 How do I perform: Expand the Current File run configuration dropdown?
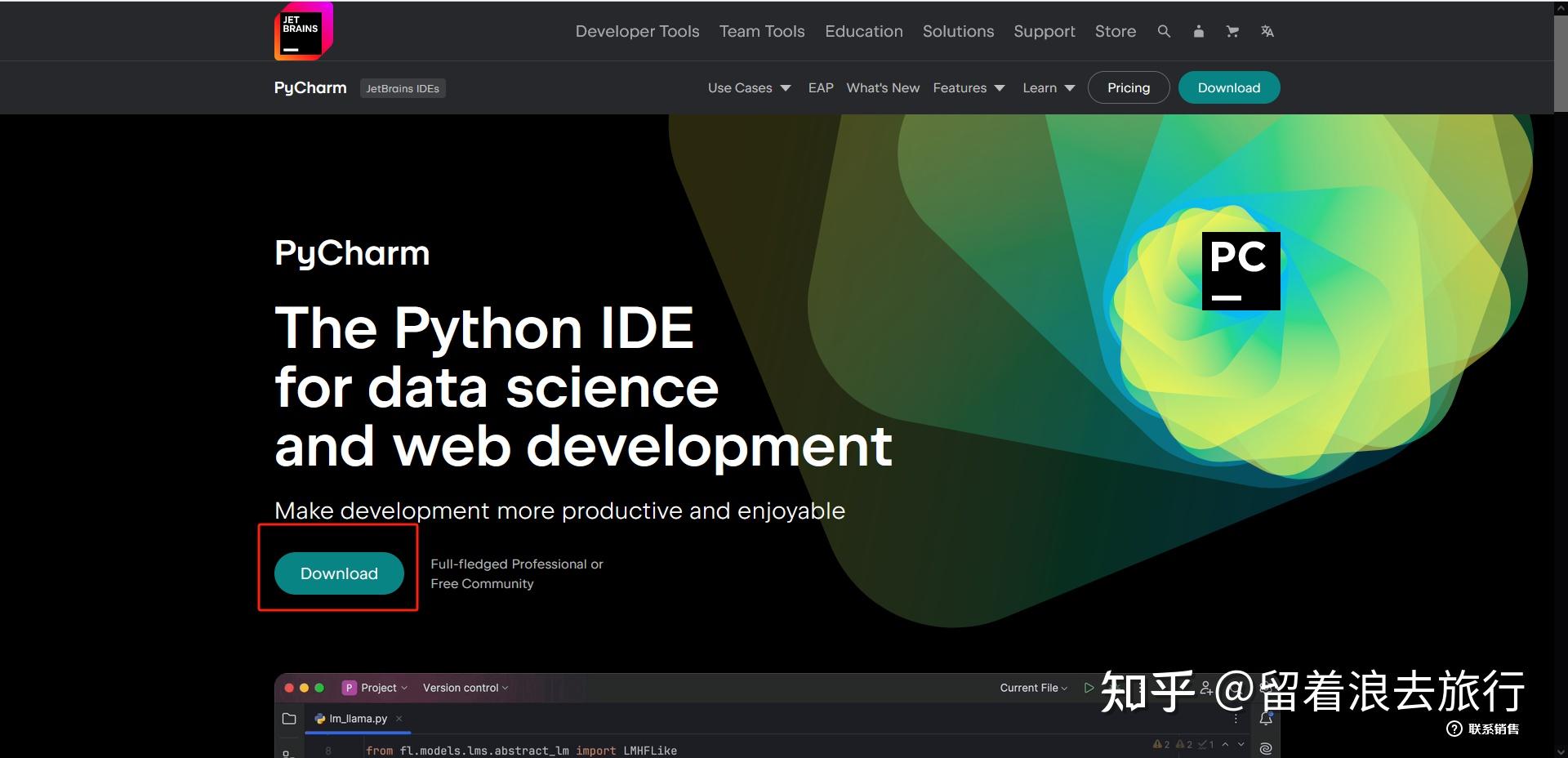pyautogui.click(x=1031, y=687)
